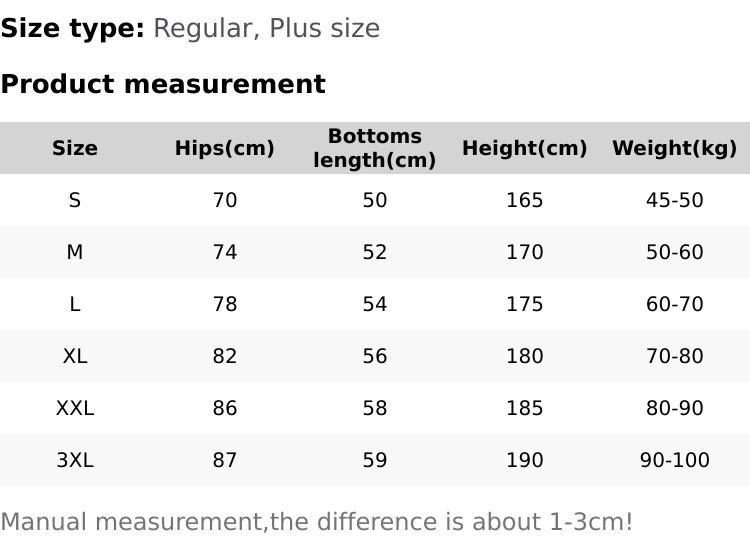The height and width of the screenshot is (558, 750).
Task: Click the Size type label text
Action: tap(73, 28)
